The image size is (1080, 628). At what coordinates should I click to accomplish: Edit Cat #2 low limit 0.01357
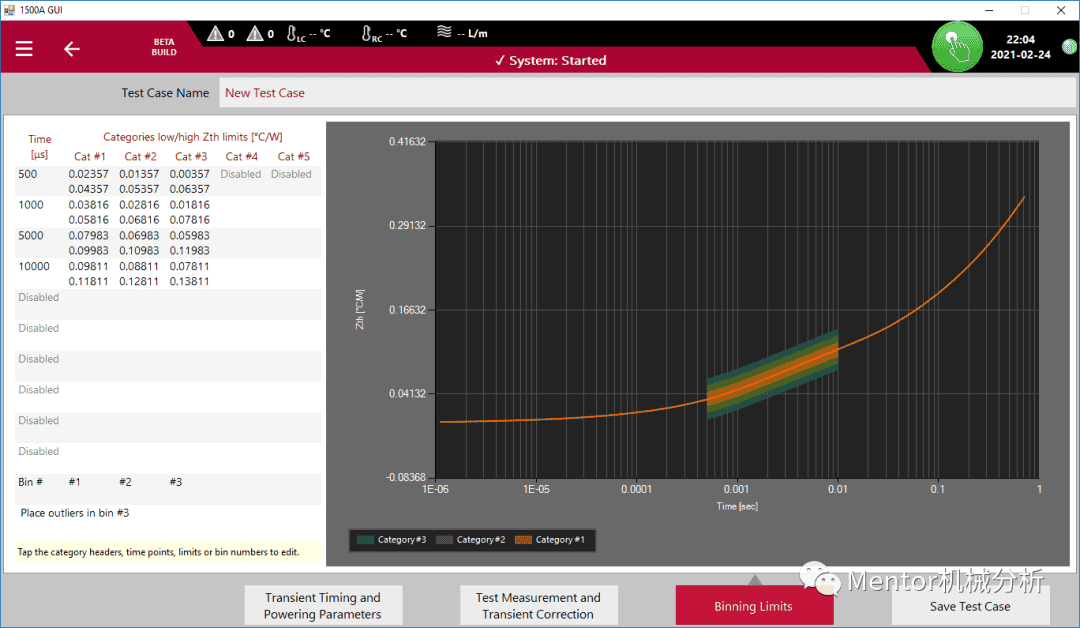point(139,174)
